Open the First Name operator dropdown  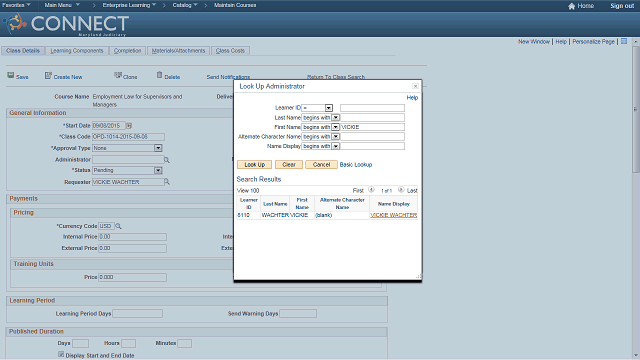point(336,127)
